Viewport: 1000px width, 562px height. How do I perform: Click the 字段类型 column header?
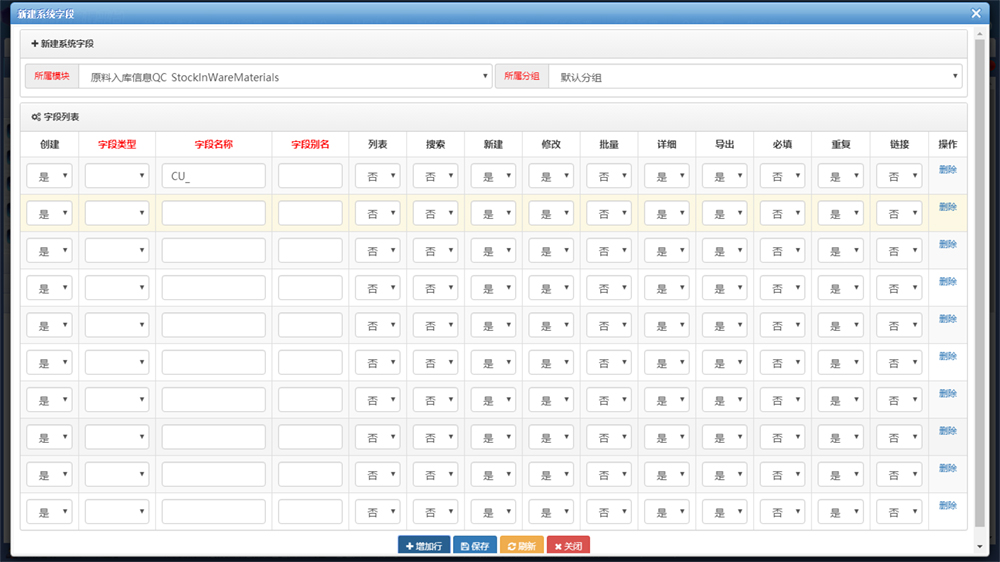pos(117,145)
